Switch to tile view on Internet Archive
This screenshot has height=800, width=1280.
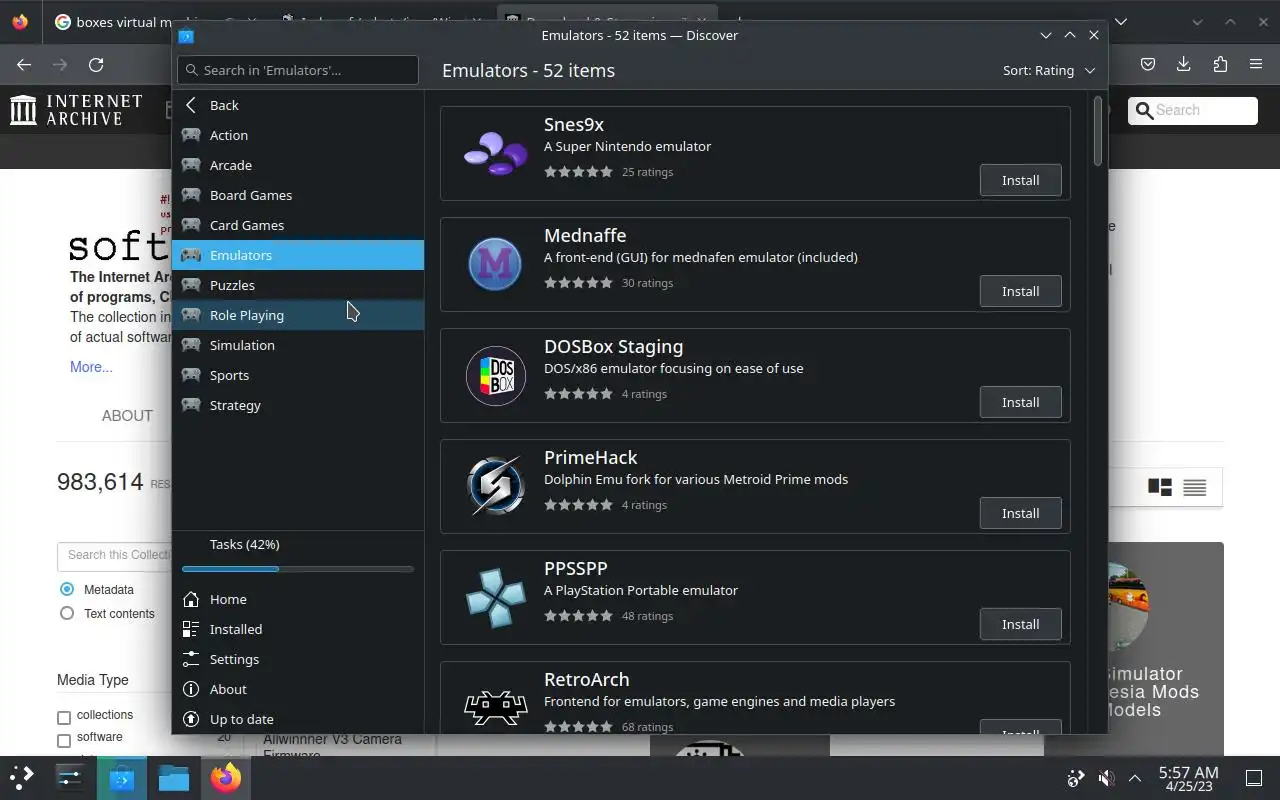(1160, 487)
